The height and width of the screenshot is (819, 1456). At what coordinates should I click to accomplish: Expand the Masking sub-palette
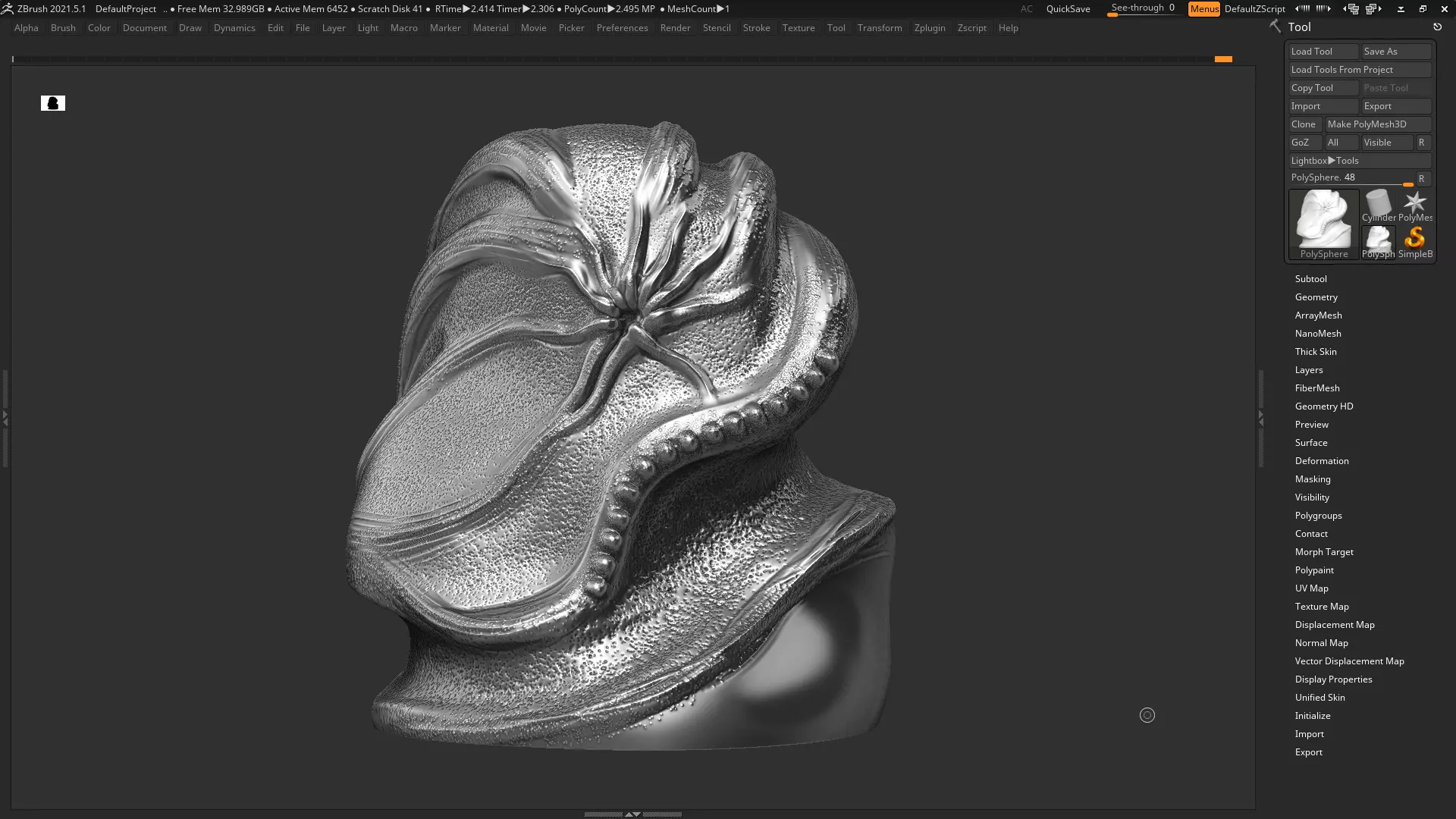[1313, 479]
